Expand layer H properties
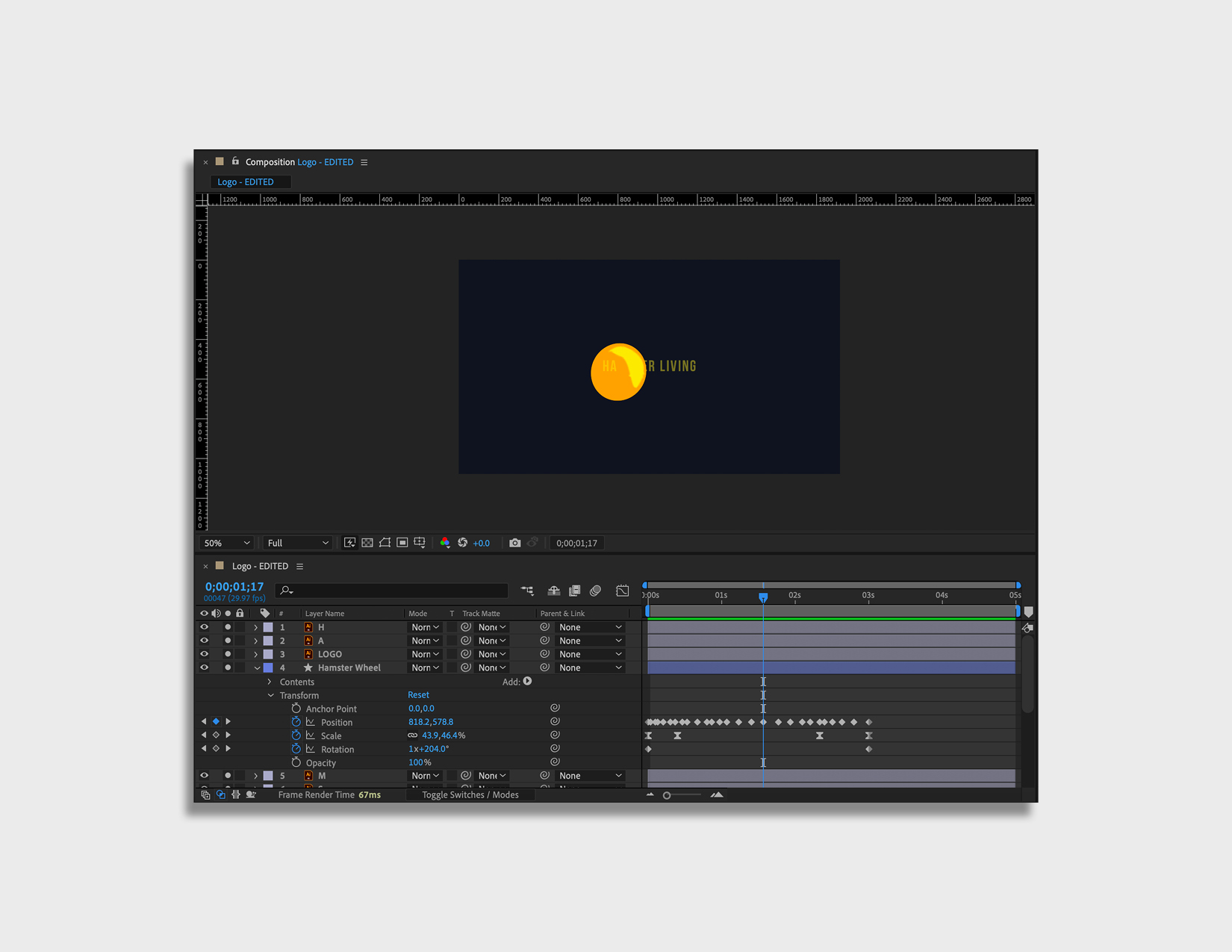Viewport: 1232px width, 952px height. pos(255,627)
